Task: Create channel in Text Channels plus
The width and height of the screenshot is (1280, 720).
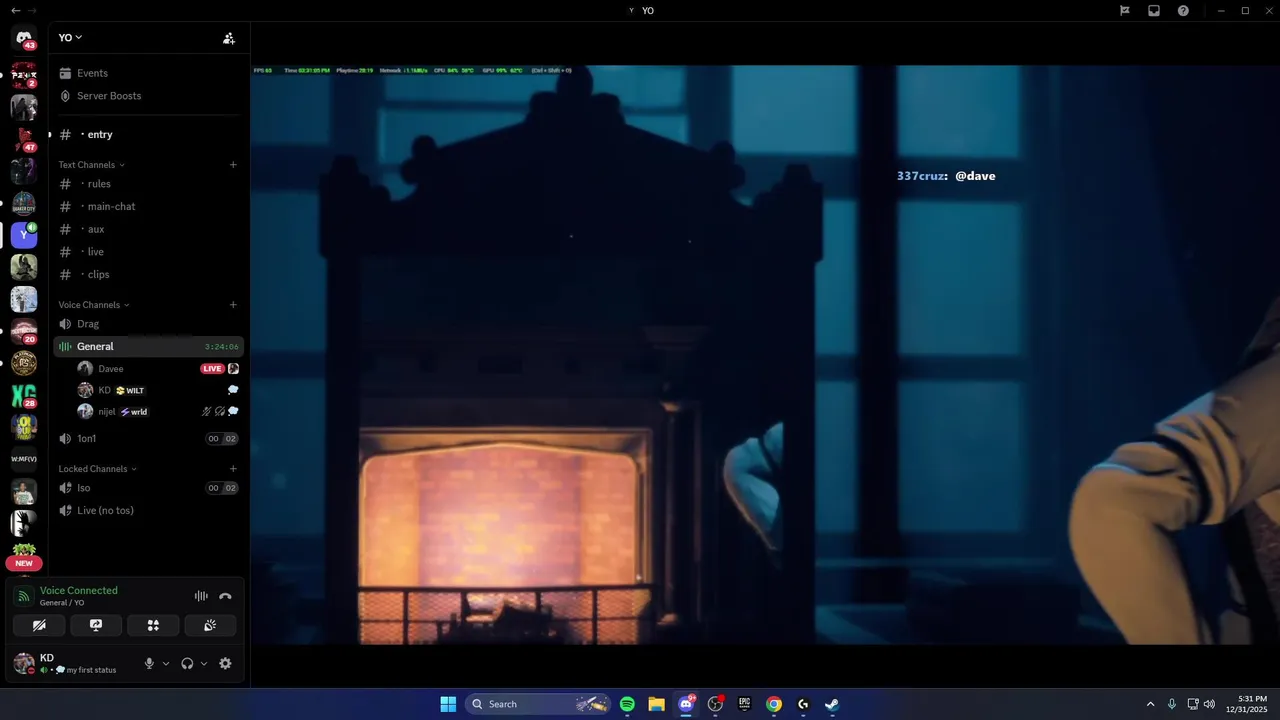Action: (x=233, y=165)
